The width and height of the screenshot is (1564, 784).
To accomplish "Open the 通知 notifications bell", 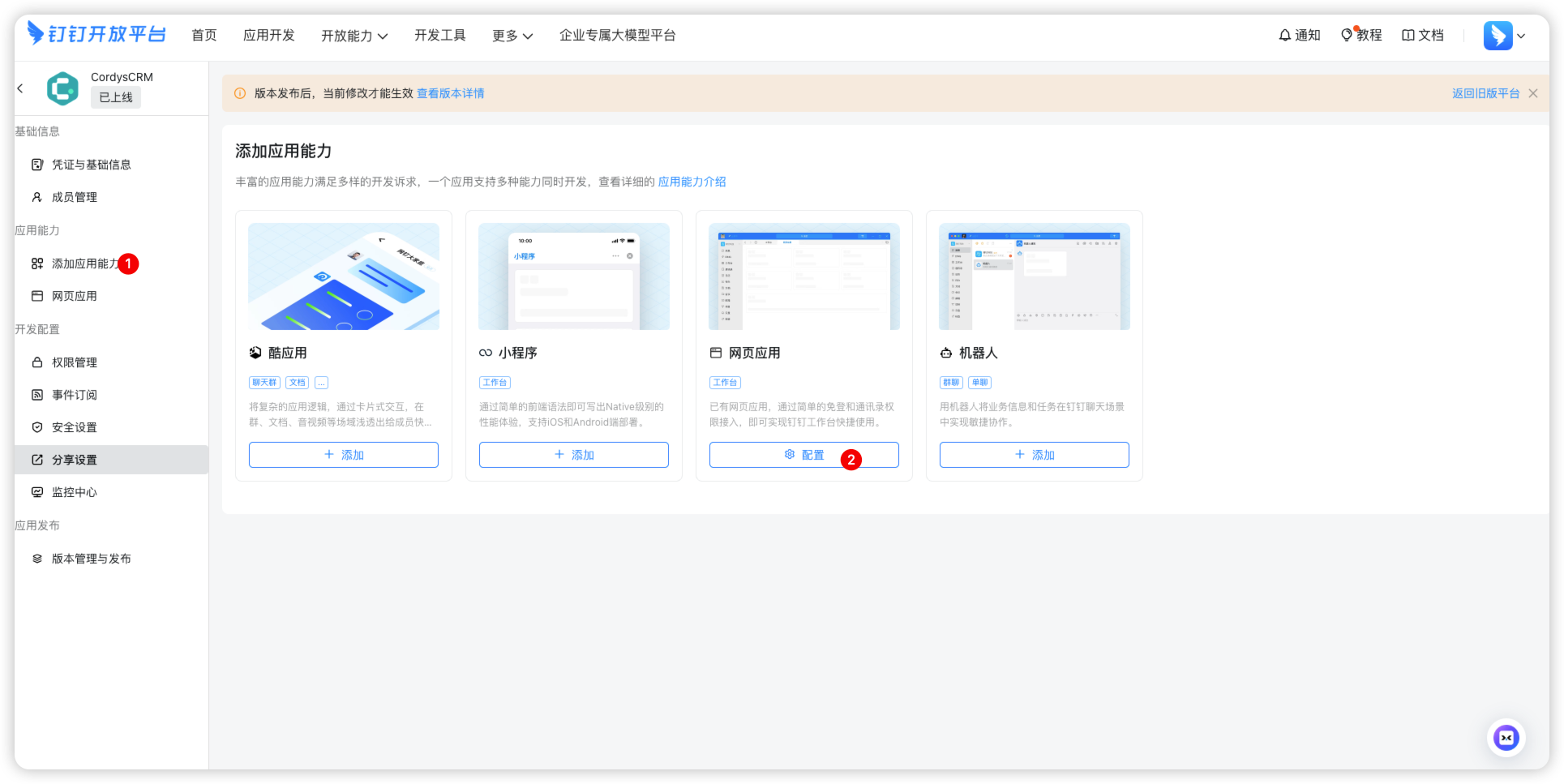I will pos(1299,35).
